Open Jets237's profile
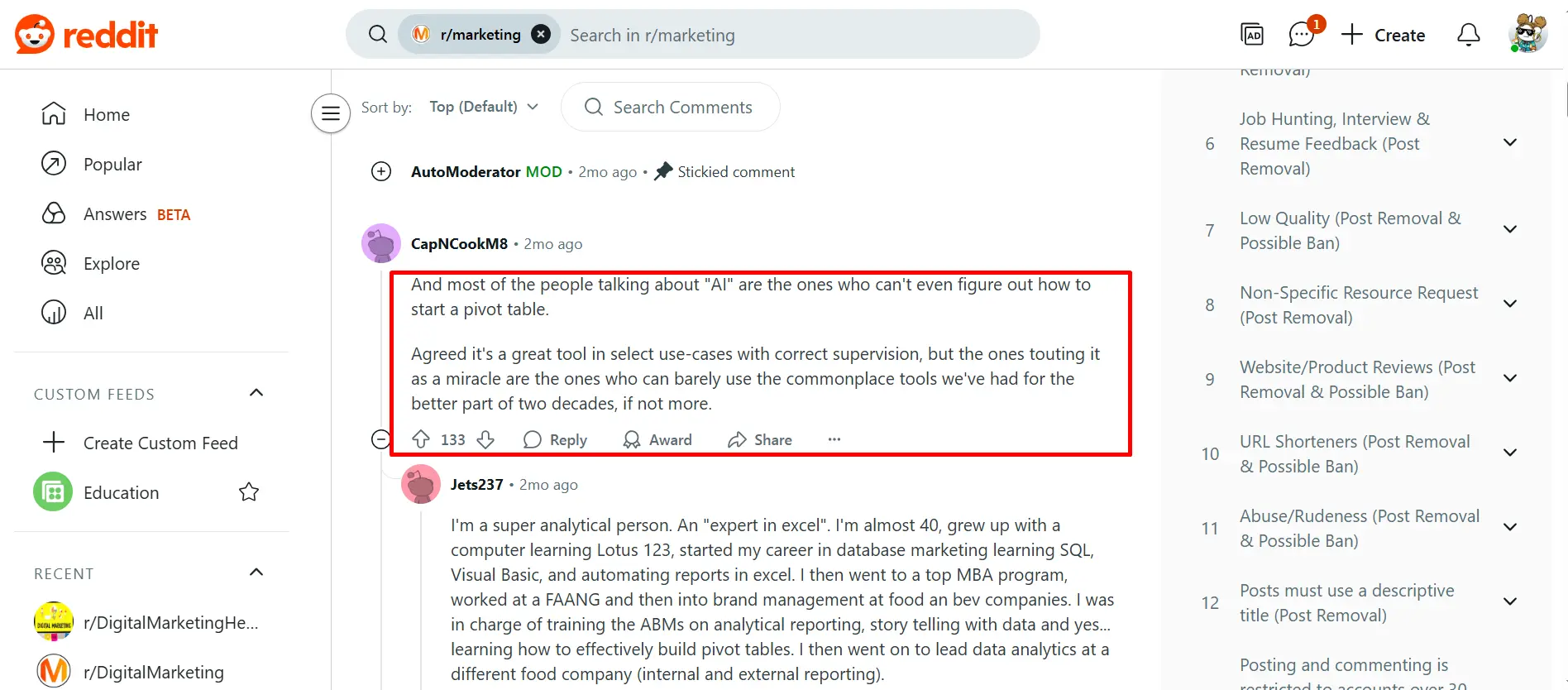Screen dimensions: 1568x690 coord(476,484)
